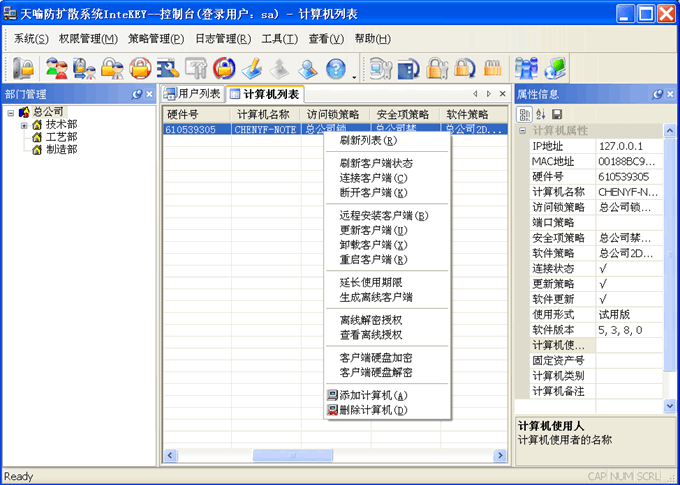
Task: Click the padlock in red circle icon
Action: tap(140, 69)
